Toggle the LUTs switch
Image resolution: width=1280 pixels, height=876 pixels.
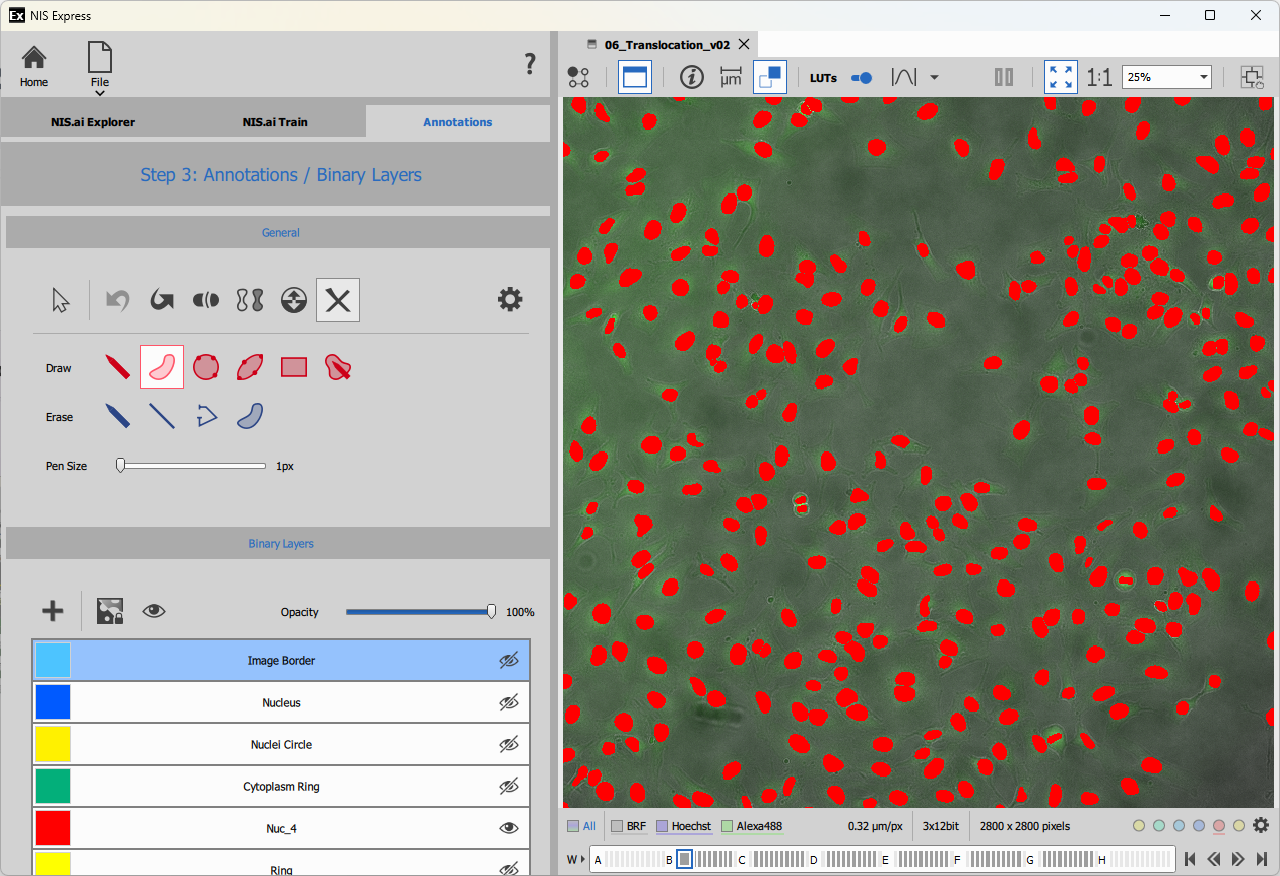861,77
